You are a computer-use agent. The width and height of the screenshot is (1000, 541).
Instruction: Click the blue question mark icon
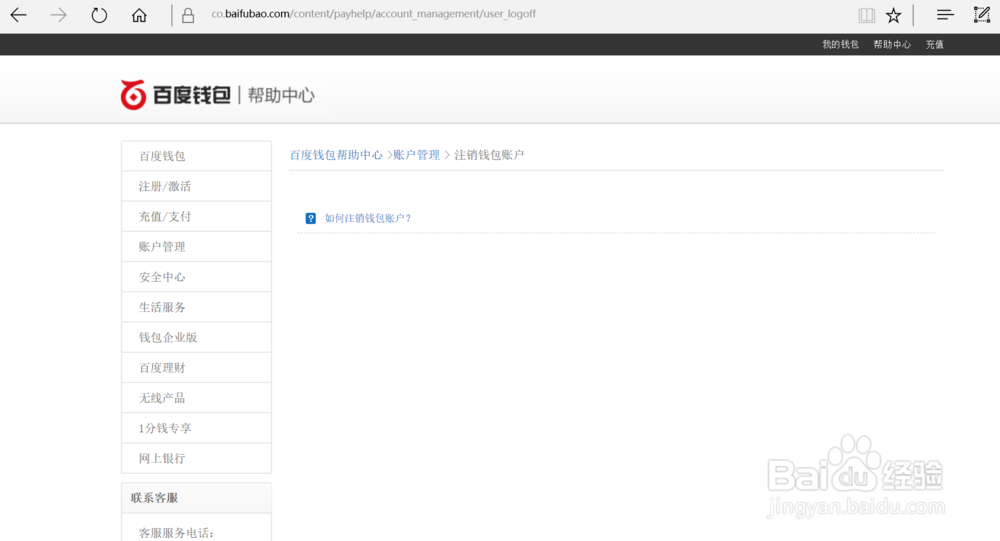311,218
